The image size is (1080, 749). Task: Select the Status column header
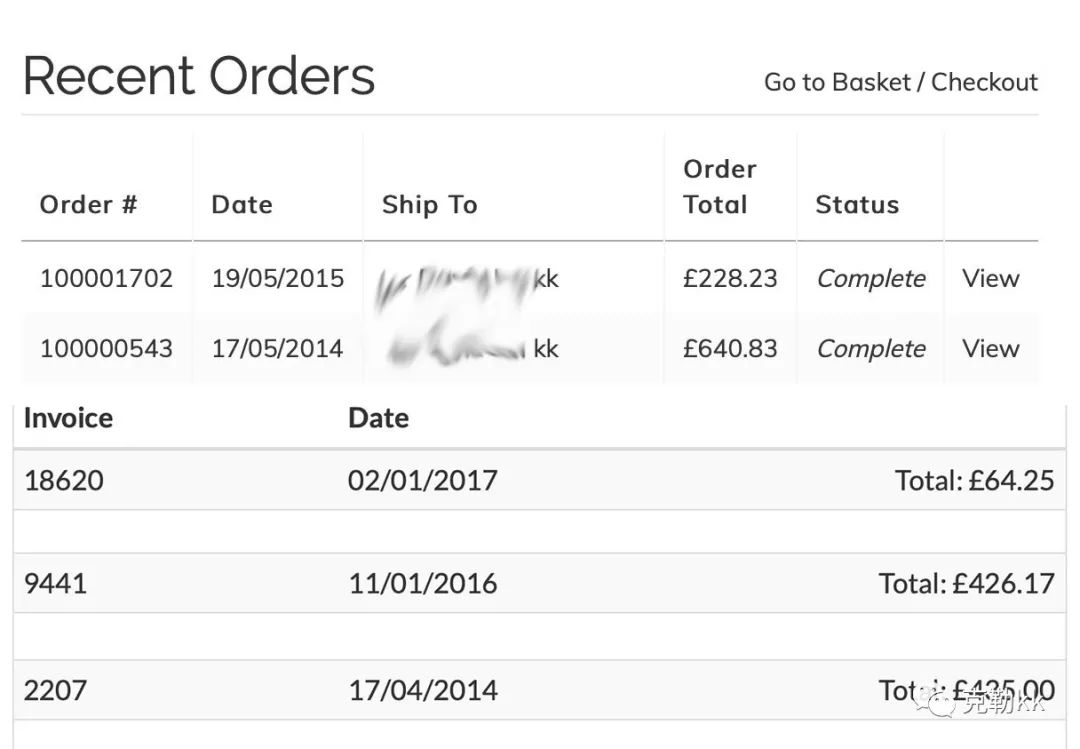pos(856,205)
